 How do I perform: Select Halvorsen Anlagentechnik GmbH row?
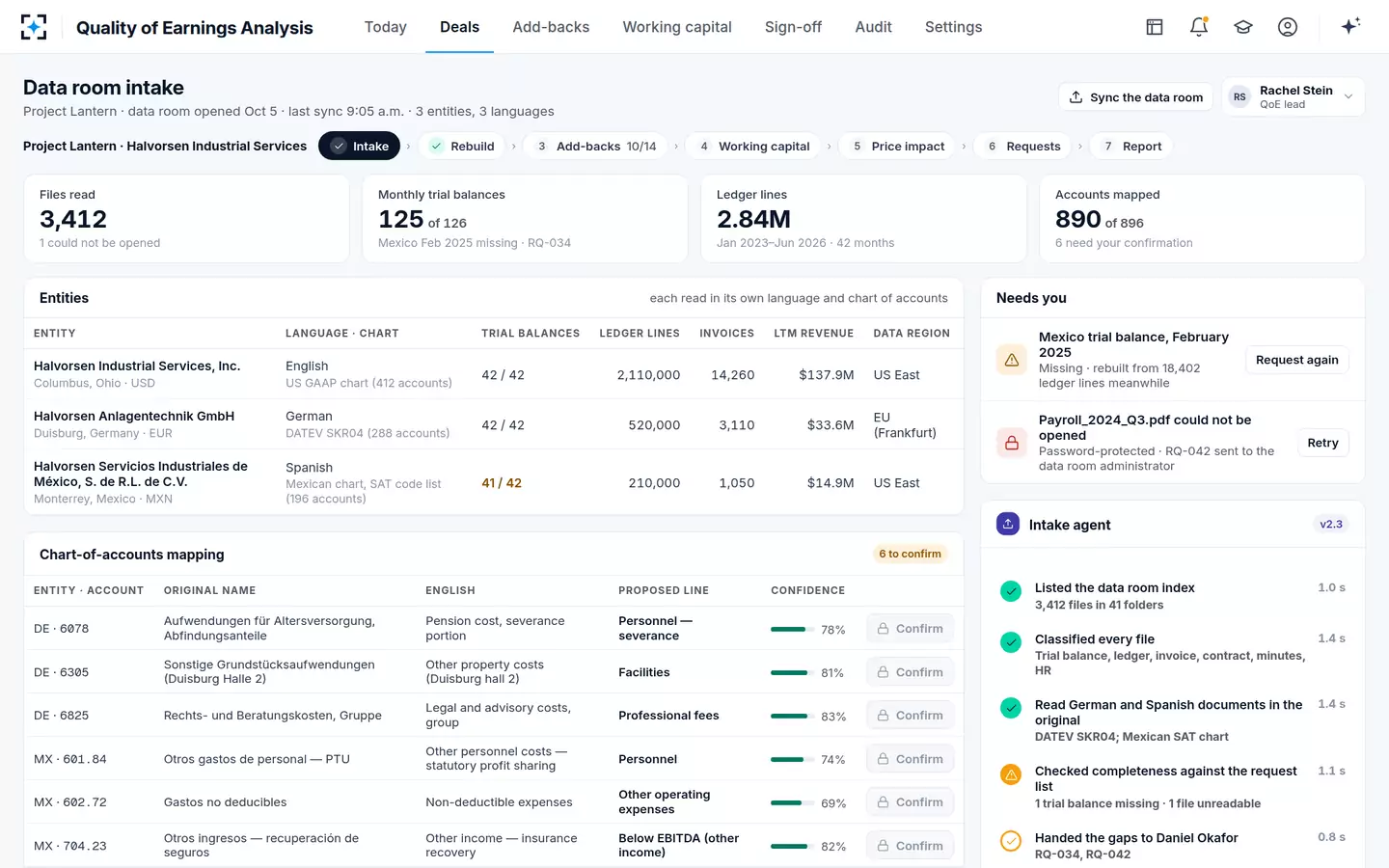point(493,424)
